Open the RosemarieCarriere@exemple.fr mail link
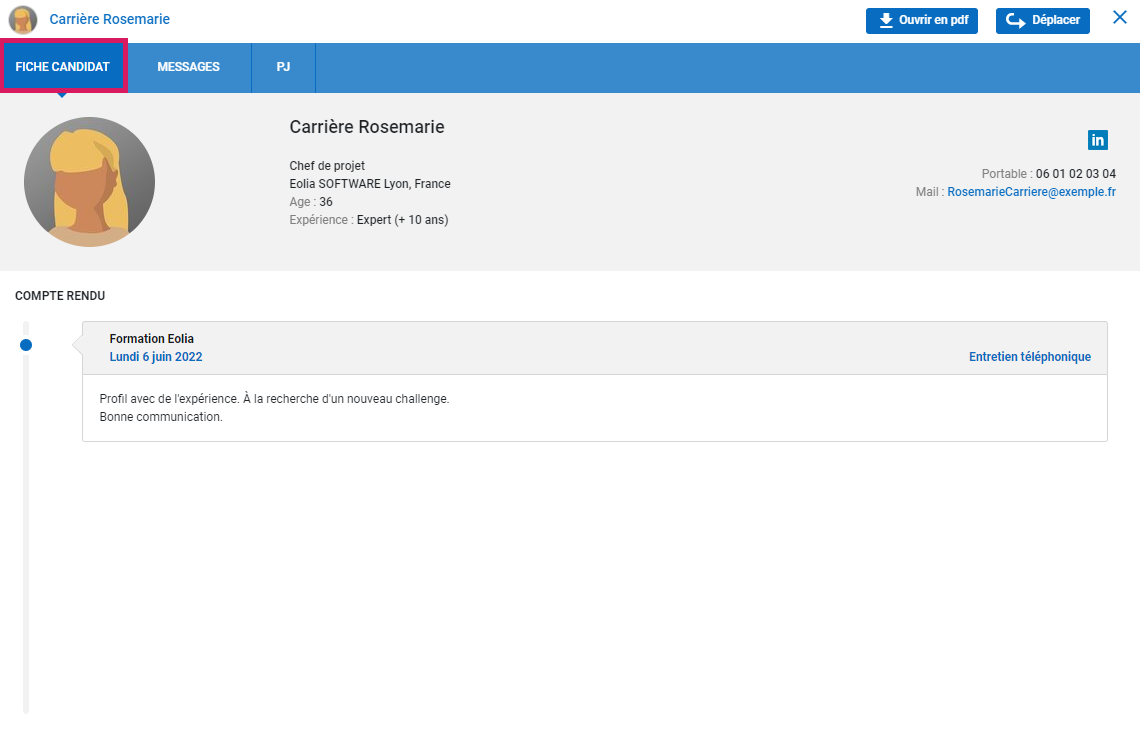Image resolution: width=1140 pixels, height=742 pixels. point(1031,192)
